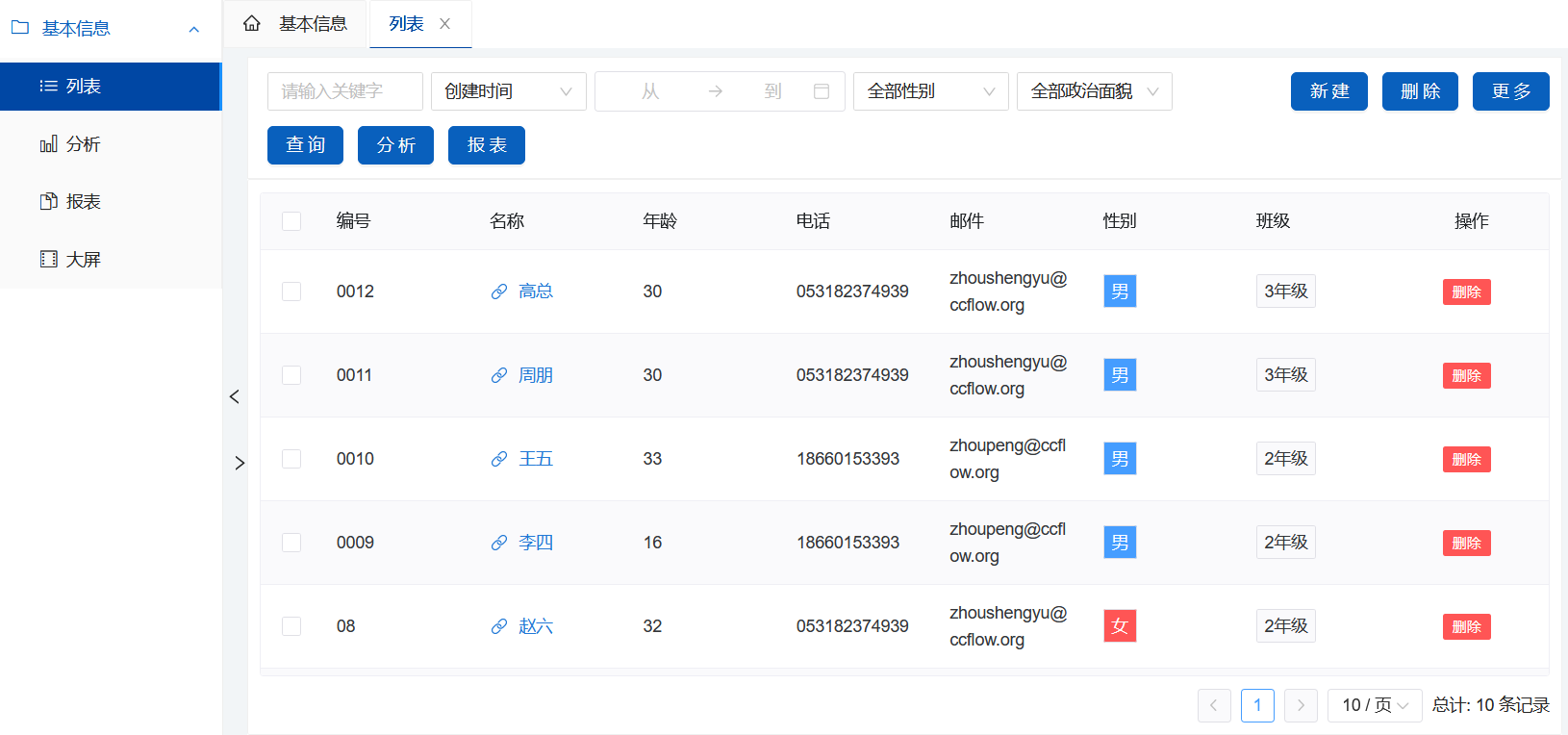Viewport: 1568px width, 735px height.
Task: Open the 分析 sidebar menu item
Action: coord(111,144)
